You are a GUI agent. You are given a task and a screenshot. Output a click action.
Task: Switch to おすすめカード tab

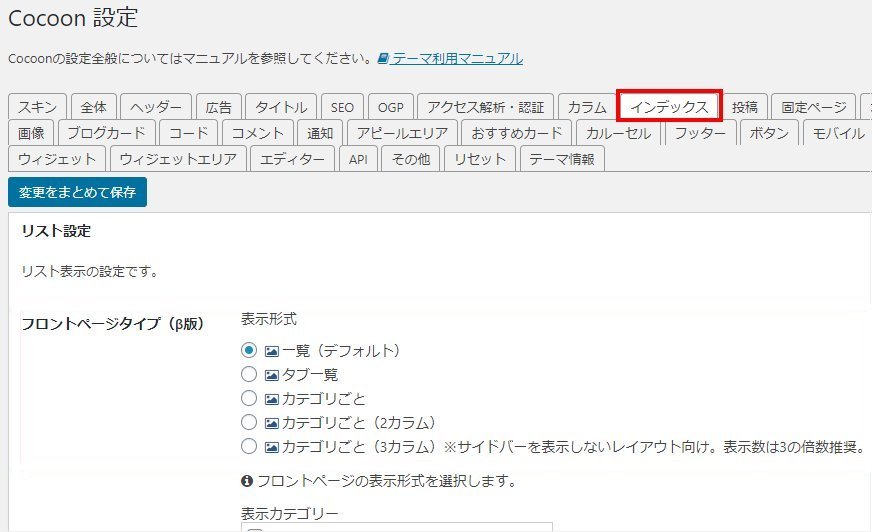point(517,133)
